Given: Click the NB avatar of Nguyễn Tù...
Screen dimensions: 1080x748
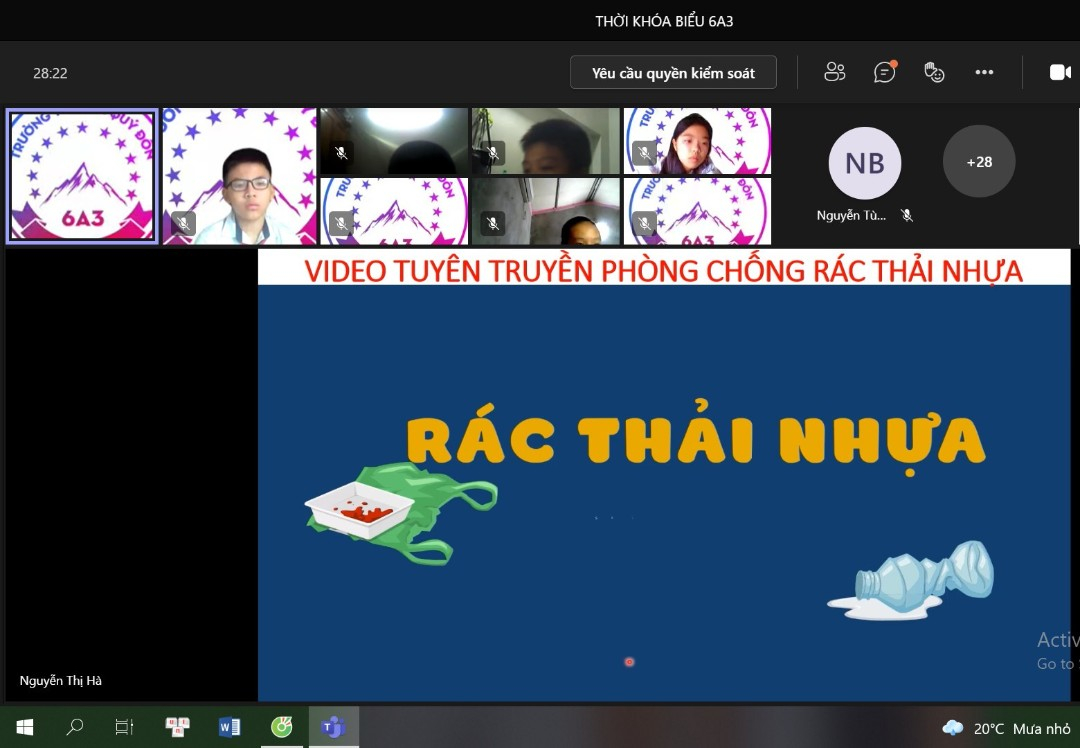Looking at the screenshot, I should click(x=864, y=163).
